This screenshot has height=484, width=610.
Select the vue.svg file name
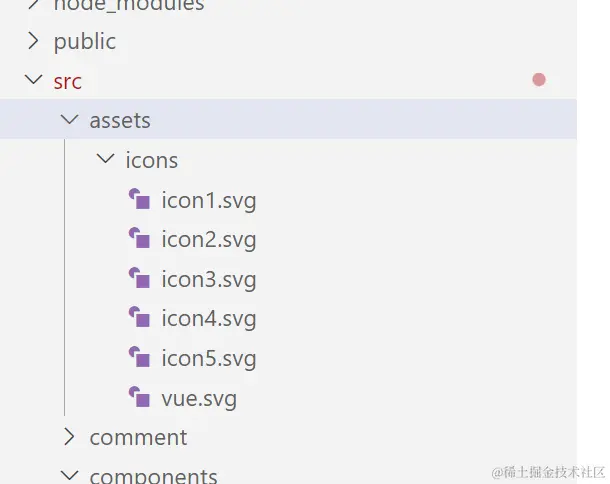pos(198,398)
